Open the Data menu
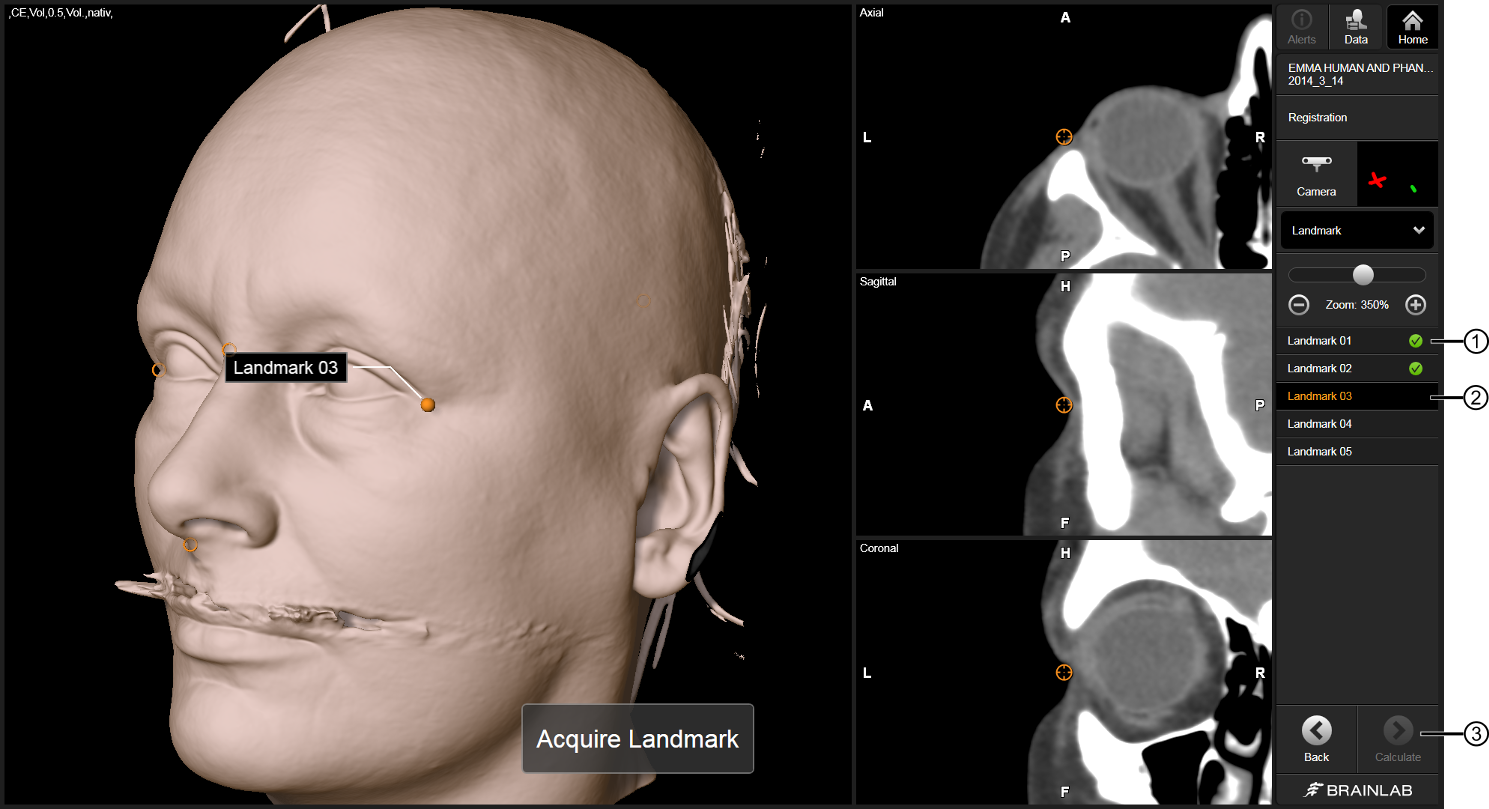 click(x=1356, y=27)
